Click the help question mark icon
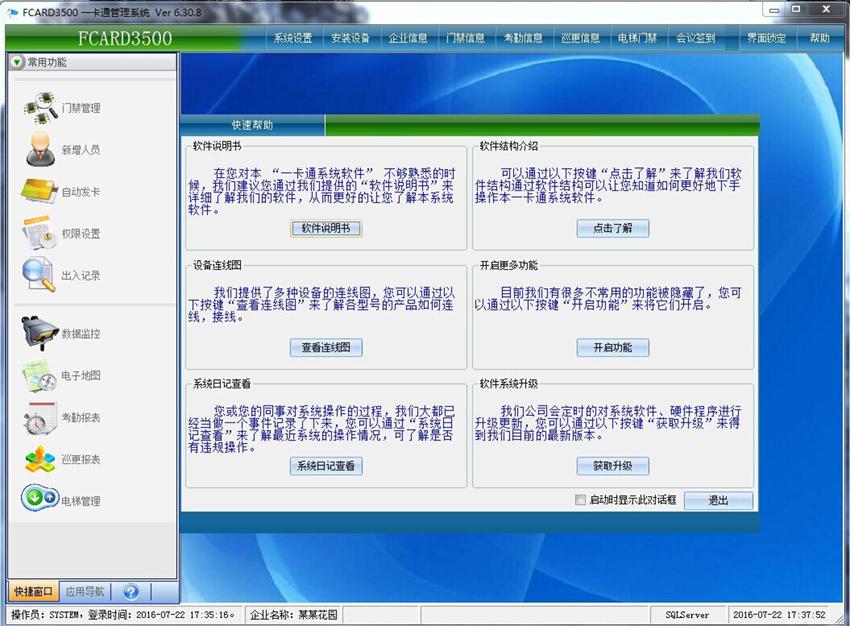 point(130,591)
